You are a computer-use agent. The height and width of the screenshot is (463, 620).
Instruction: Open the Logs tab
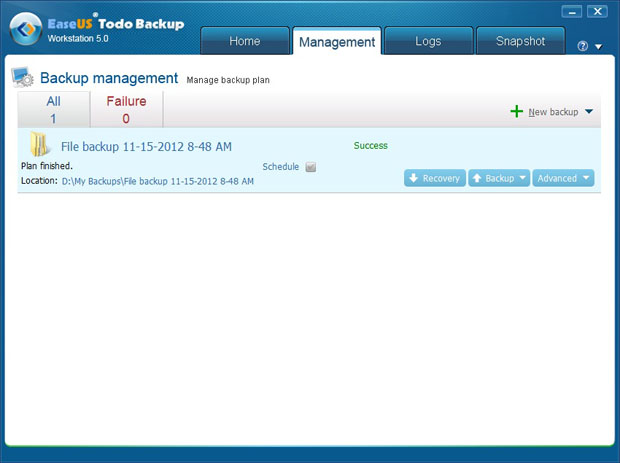pyautogui.click(x=428, y=41)
